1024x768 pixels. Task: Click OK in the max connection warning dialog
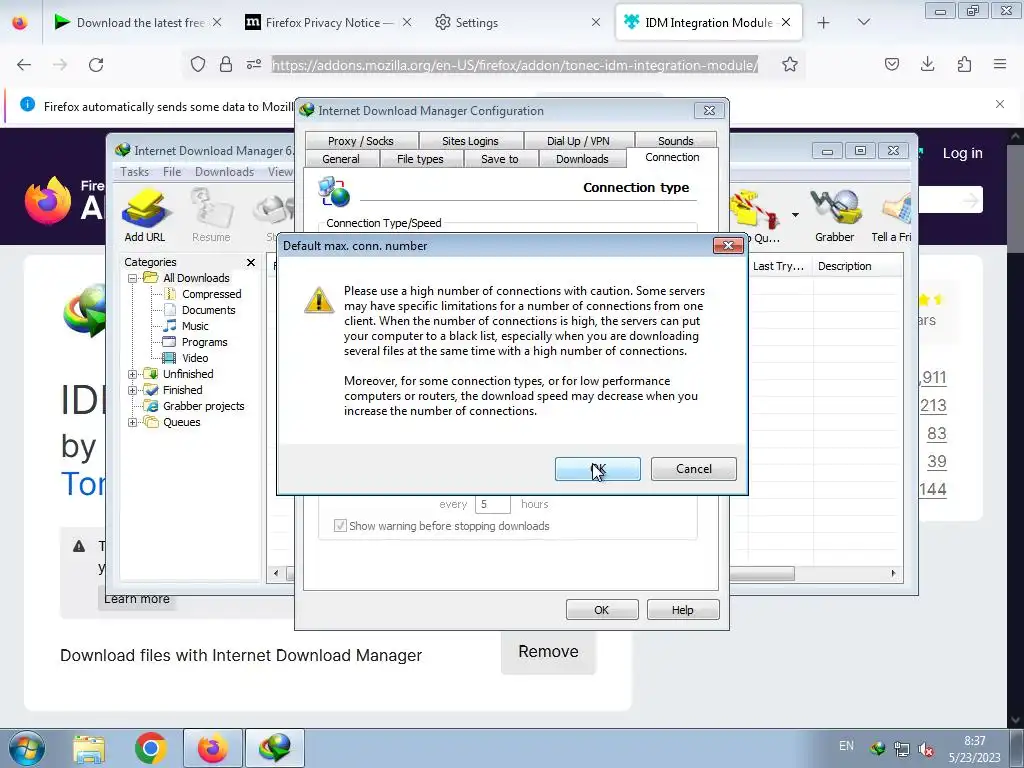(598, 469)
